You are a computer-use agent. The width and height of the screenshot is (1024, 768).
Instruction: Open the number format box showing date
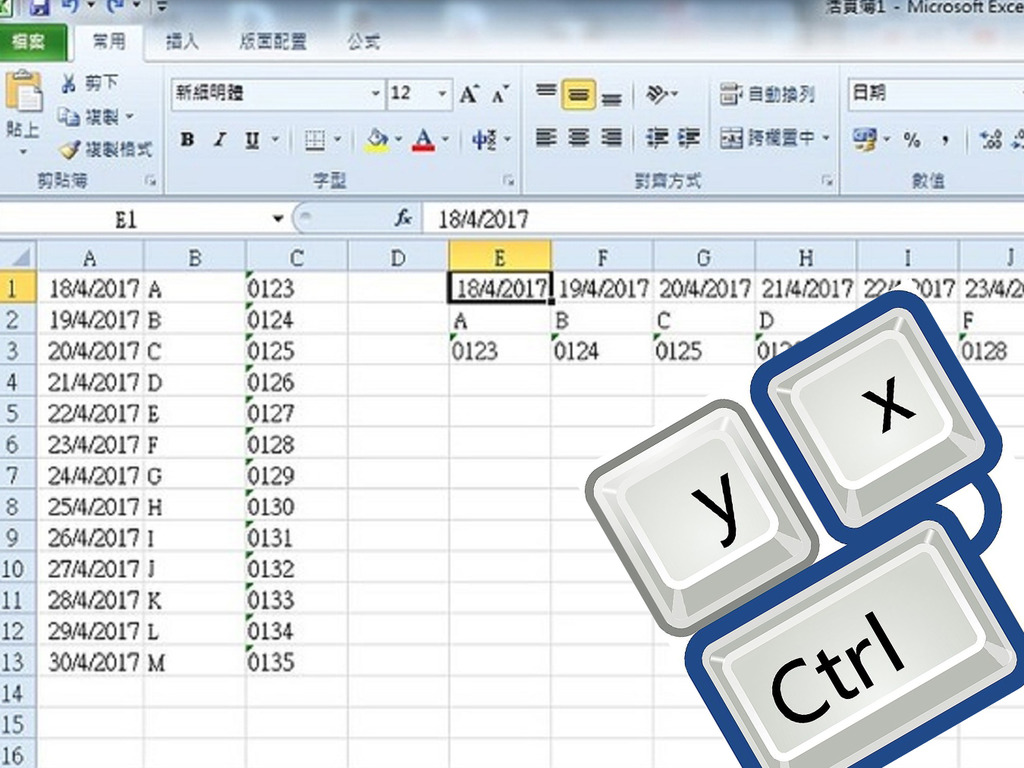coord(935,93)
